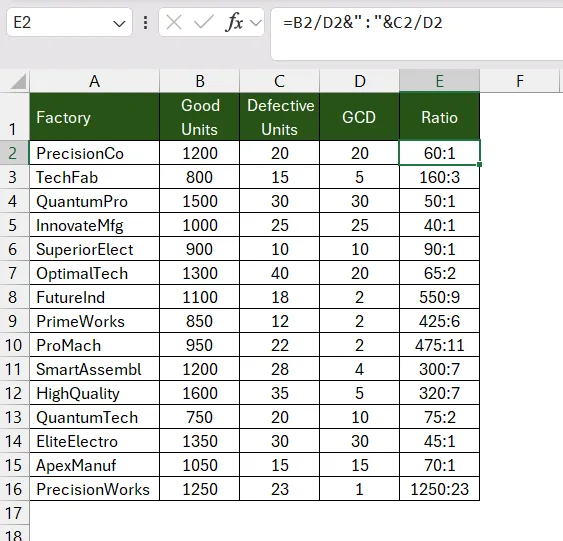The image size is (563, 541).
Task: Select TechFab's Good Units value 800
Action: pos(199,177)
